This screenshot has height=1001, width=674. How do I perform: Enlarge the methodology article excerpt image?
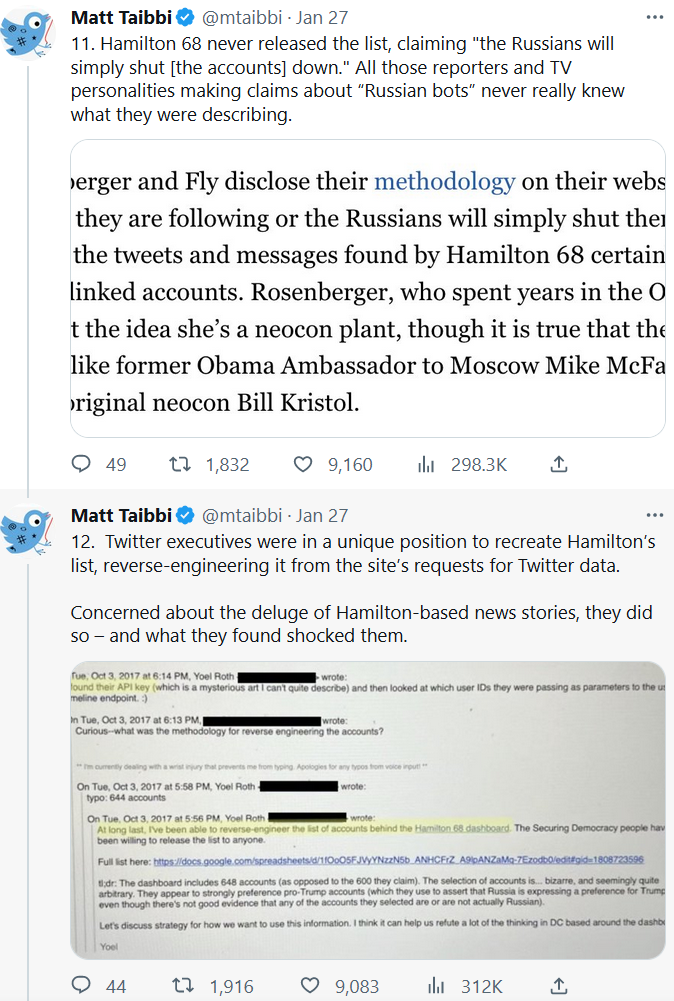[367, 288]
